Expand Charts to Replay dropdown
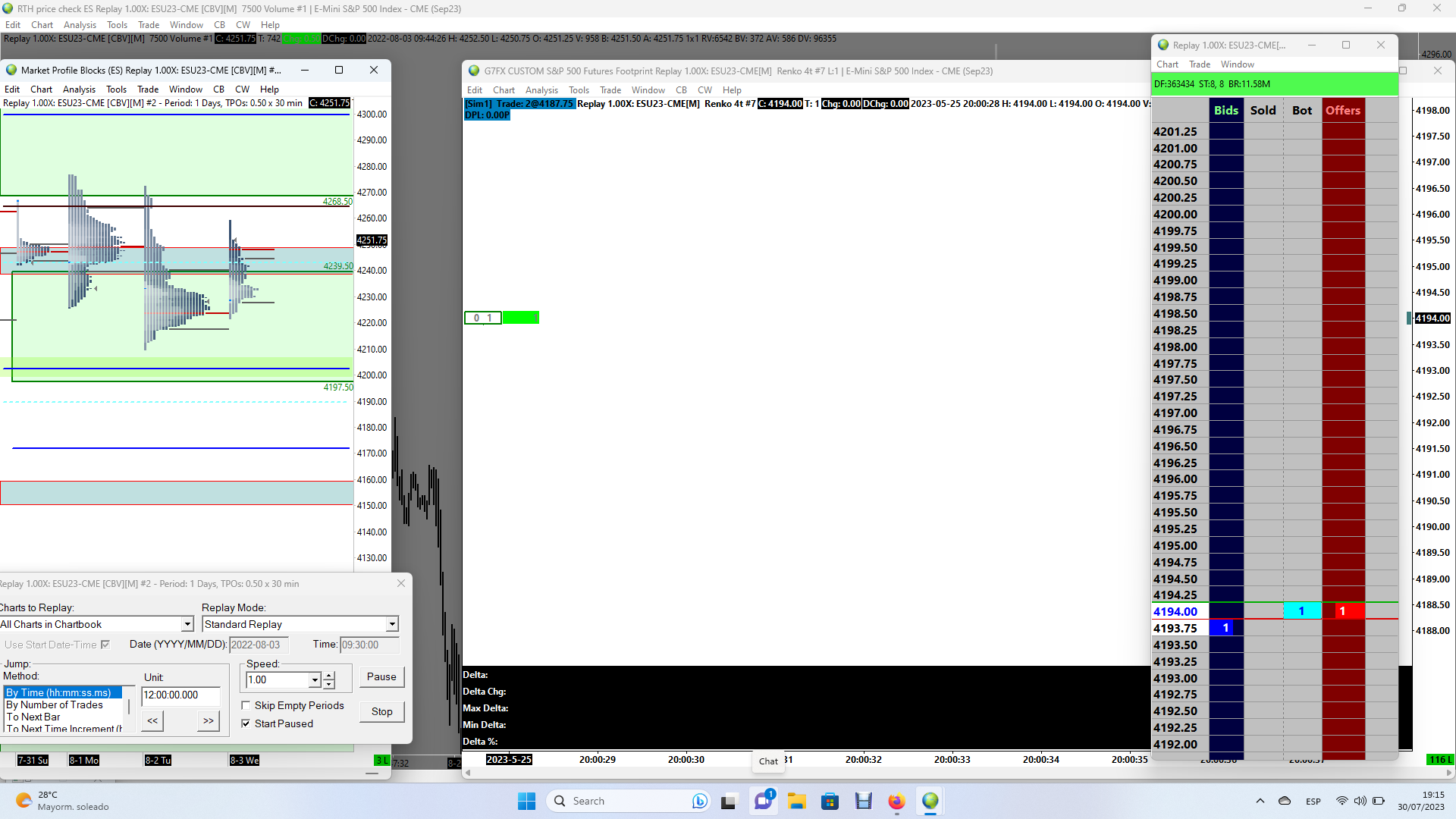This screenshot has height=819, width=1456. [187, 625]
